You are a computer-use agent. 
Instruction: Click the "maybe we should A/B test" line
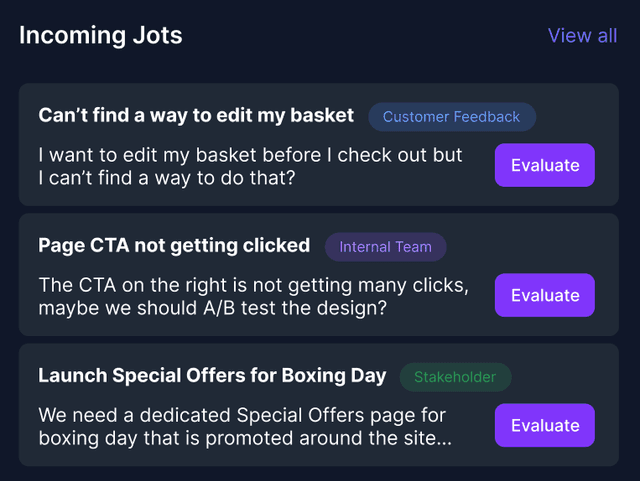coord(212,307)
